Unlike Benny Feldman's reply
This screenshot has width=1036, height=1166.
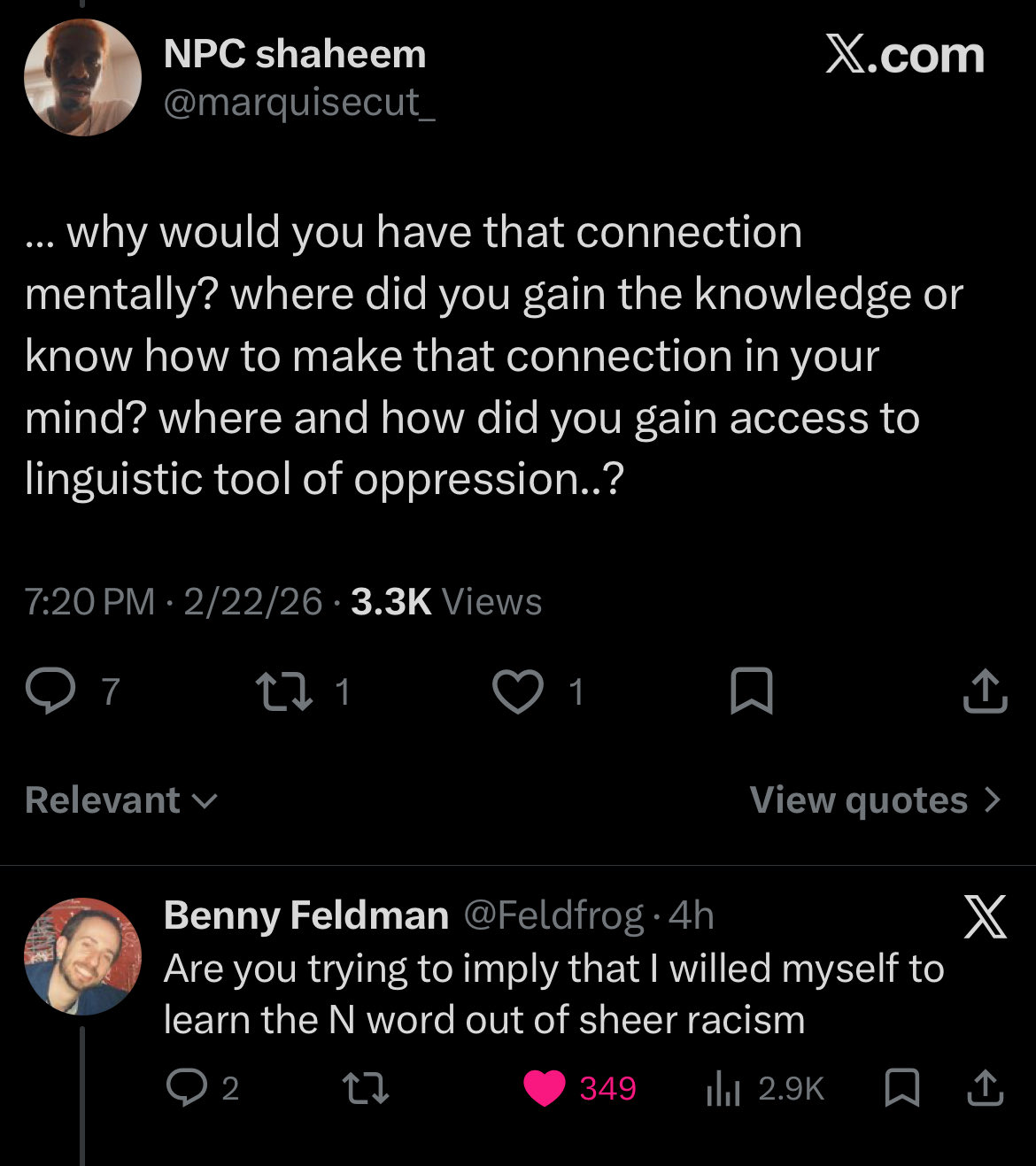(x=545, y=1088)
